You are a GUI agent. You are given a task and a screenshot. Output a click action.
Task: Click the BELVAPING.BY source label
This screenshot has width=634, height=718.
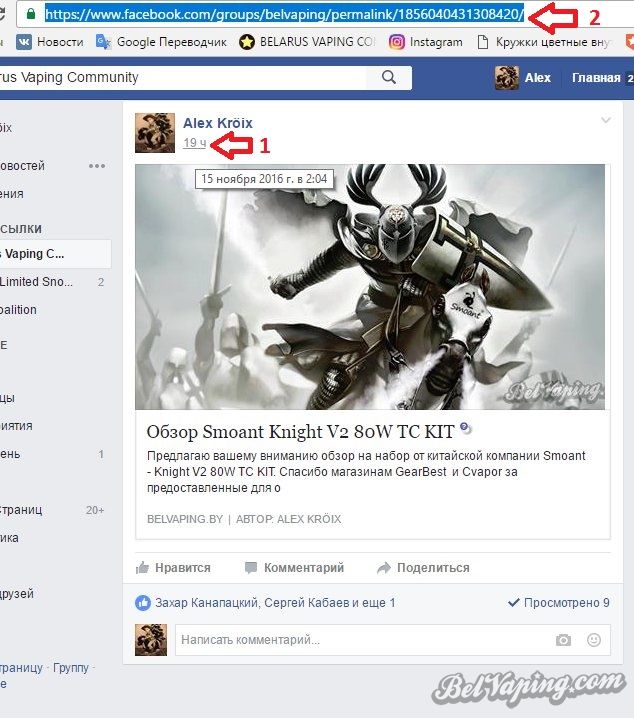coord(185,519)
